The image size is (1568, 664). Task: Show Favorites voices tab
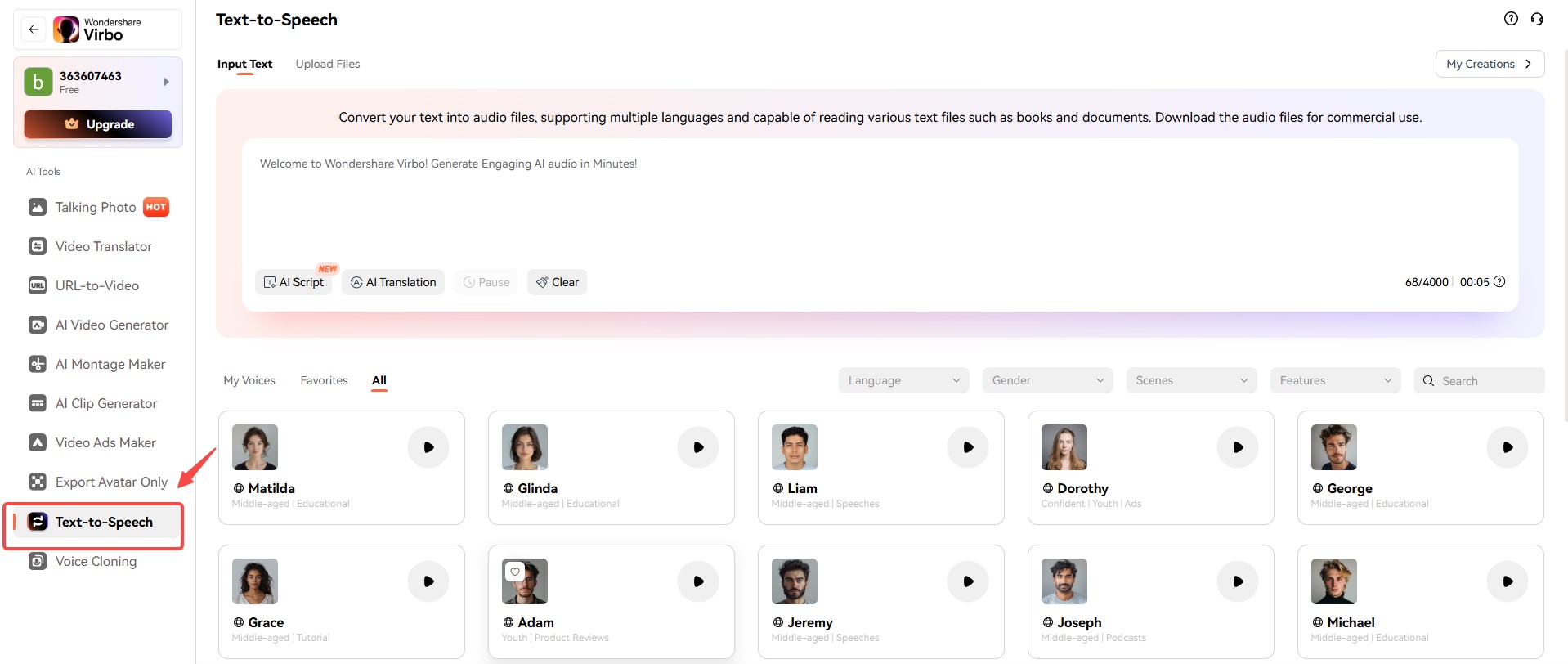pos(324,380)
